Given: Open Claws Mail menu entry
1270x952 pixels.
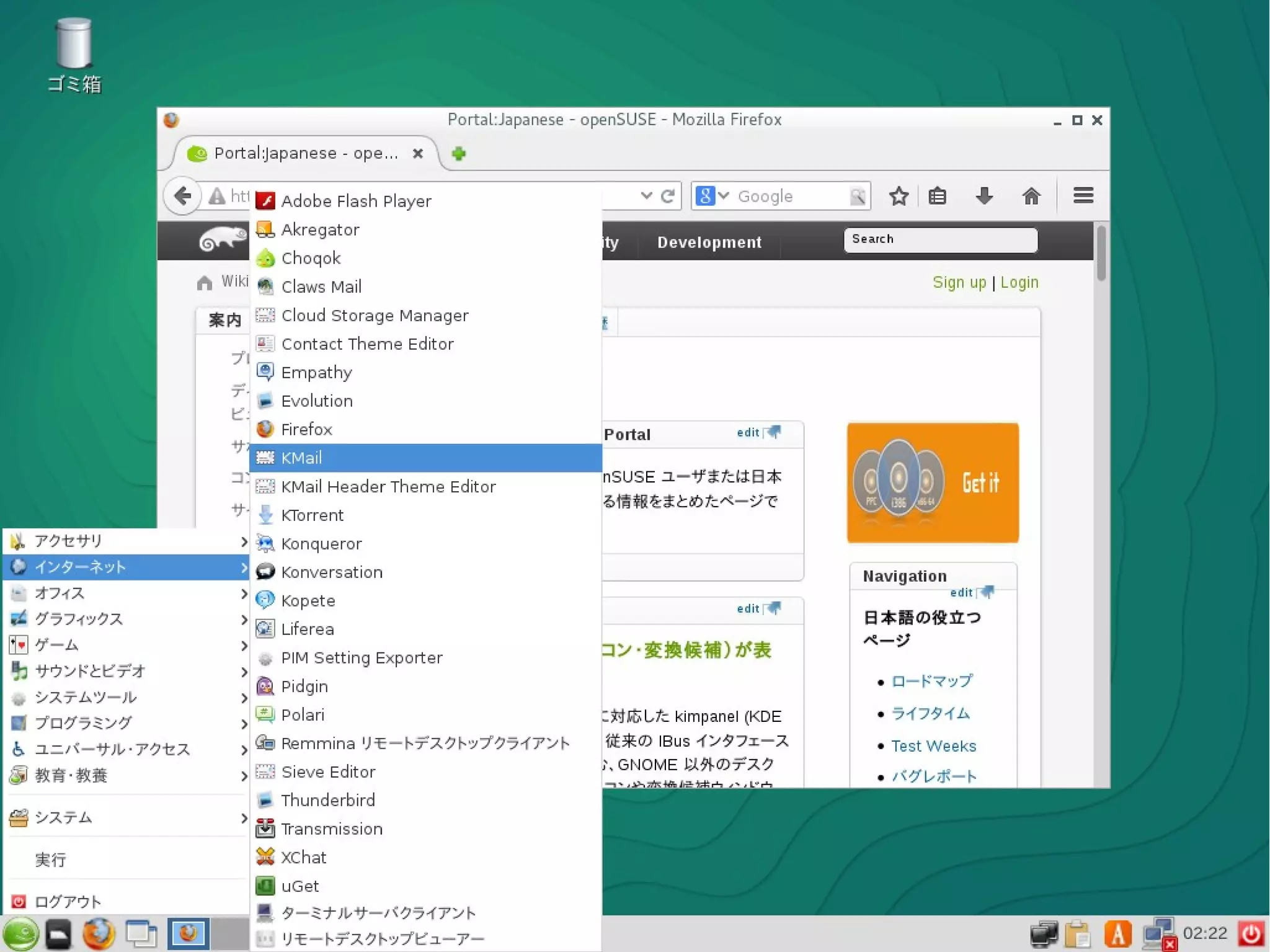Looking at the screenshot, I should click(425, 286).
